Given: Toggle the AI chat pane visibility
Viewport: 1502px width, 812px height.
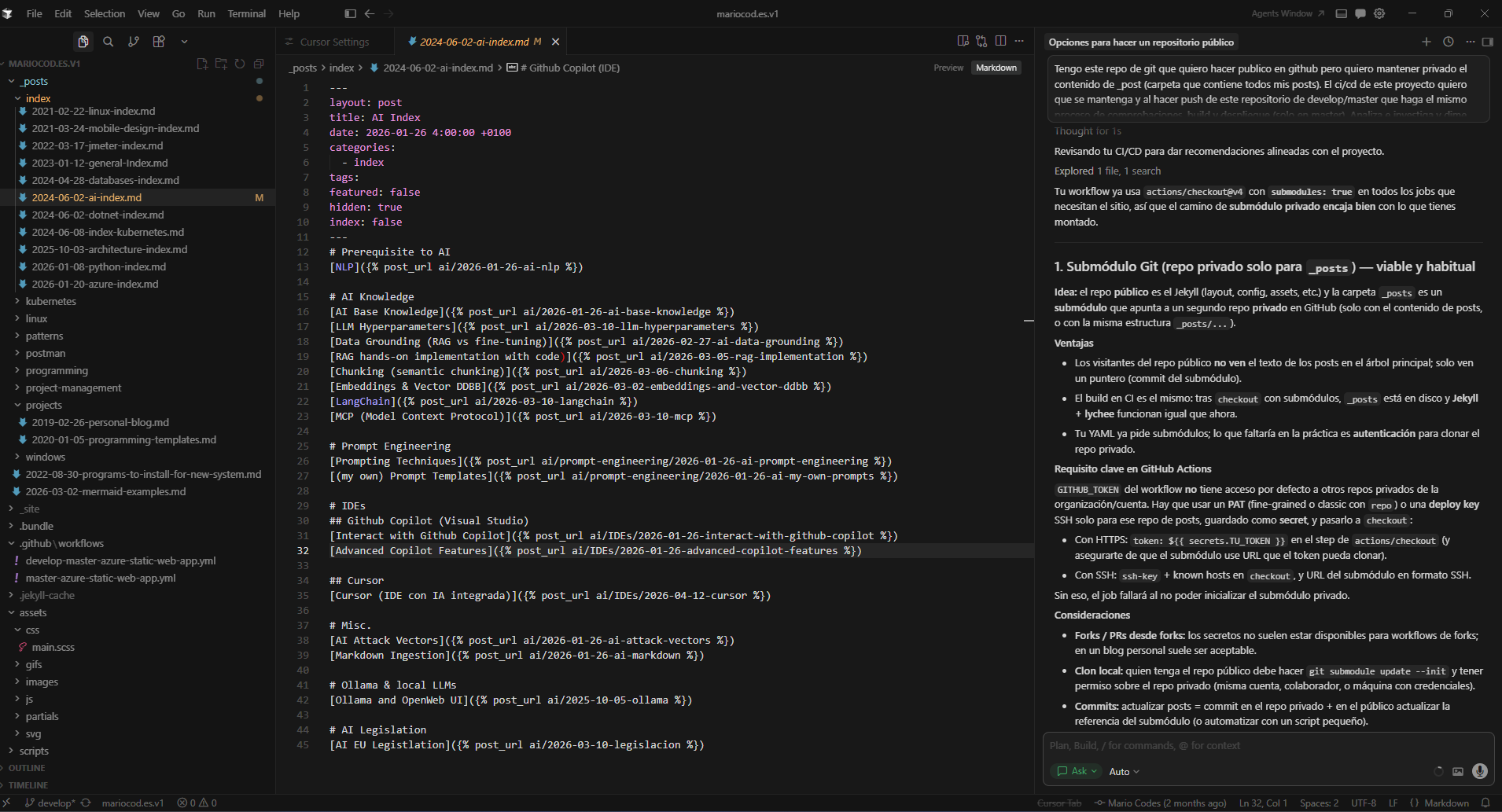Looking at the screenshot, I should pos(1488,42).
